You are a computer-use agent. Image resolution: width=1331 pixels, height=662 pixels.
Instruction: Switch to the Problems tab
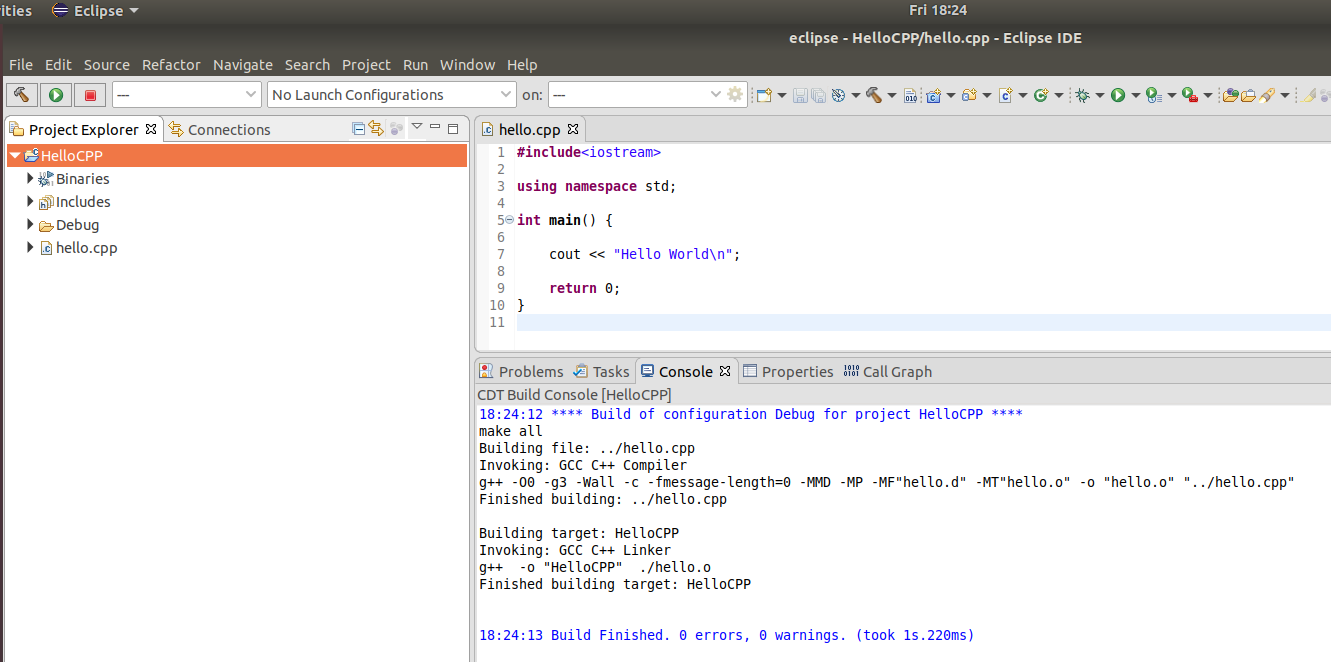(521, 371)
